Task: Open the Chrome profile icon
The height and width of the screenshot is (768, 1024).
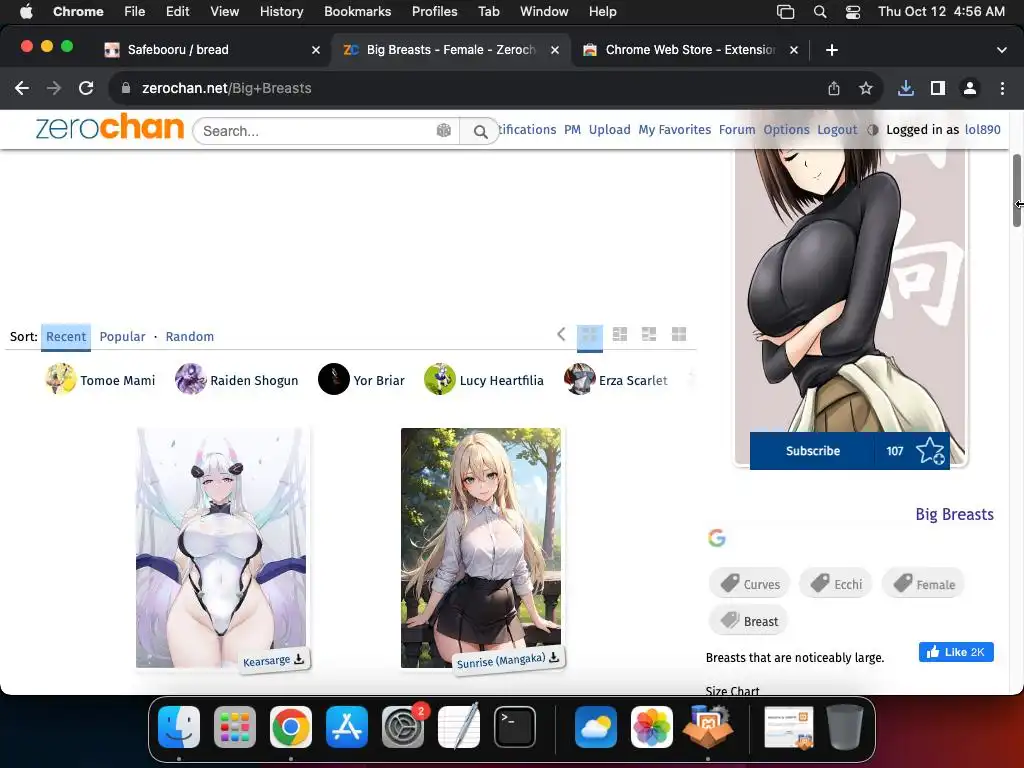Action: coord(970,88)
